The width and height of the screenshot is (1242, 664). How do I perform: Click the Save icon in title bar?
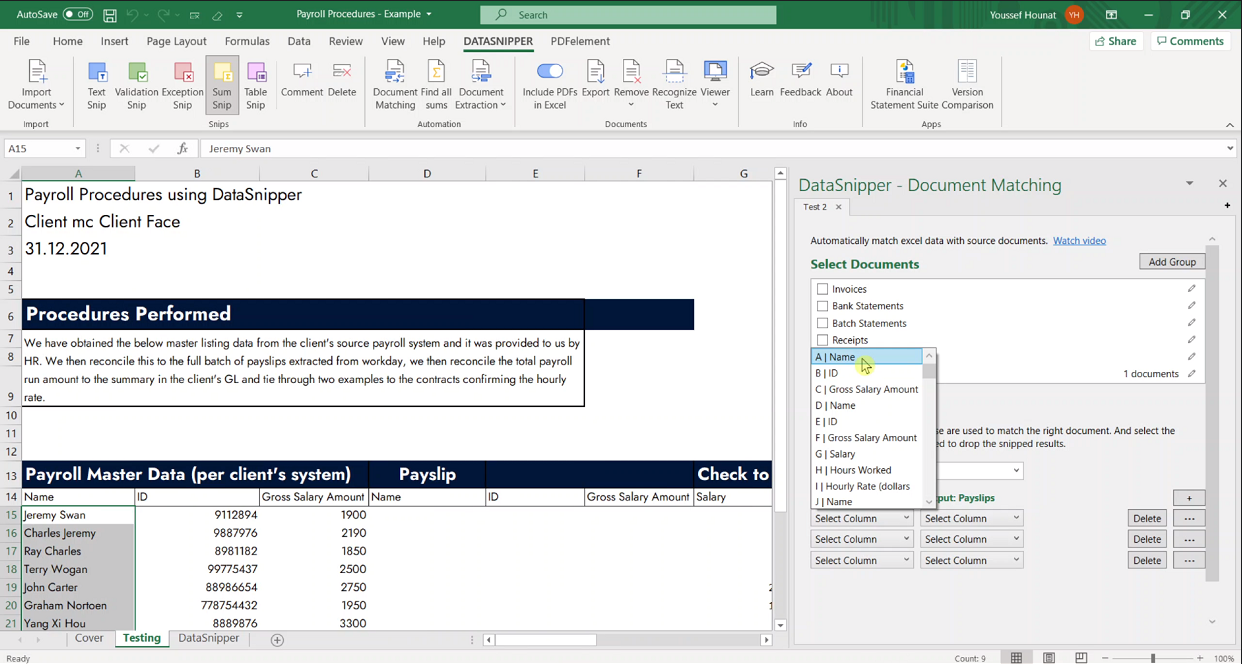(x=110, y=15)
